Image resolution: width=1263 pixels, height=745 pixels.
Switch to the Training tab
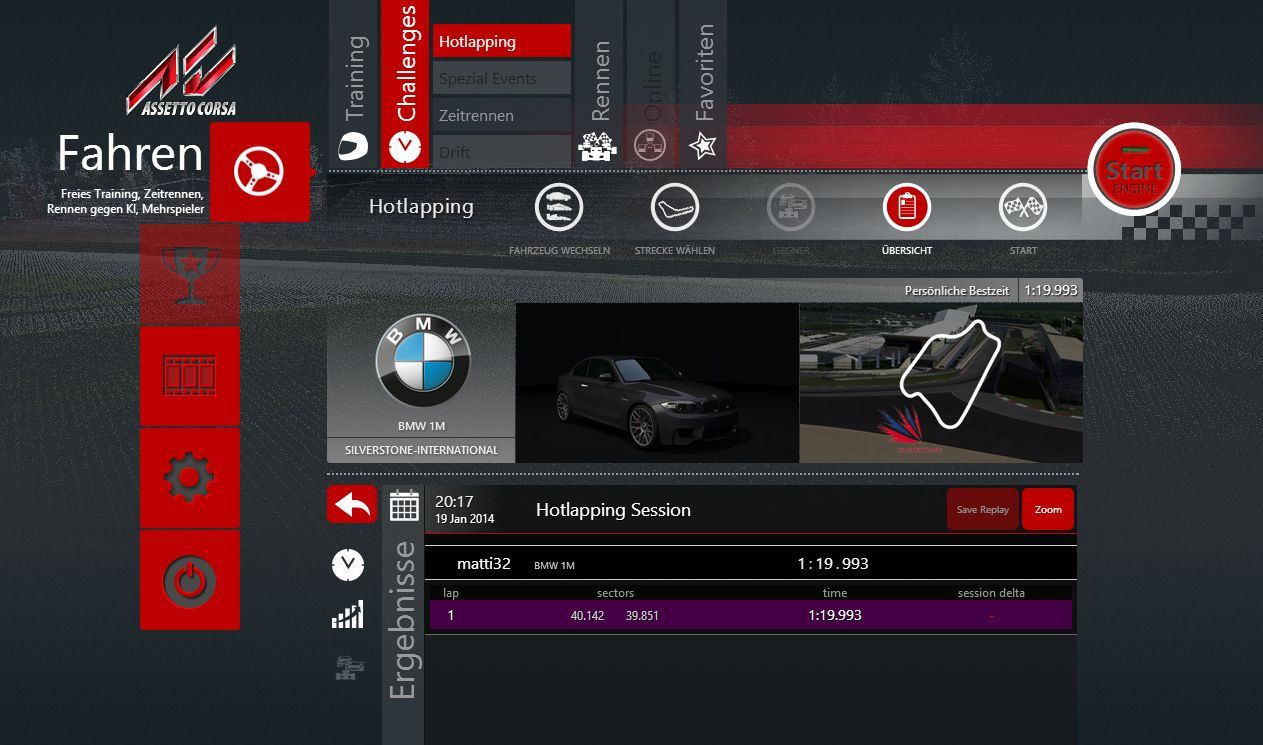[354, 85]
